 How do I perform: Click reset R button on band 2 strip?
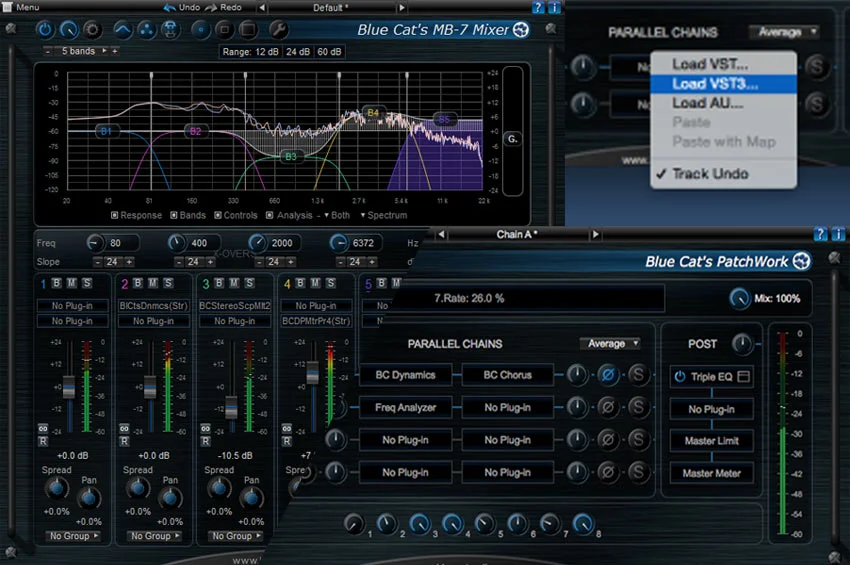tap(124, 441)
